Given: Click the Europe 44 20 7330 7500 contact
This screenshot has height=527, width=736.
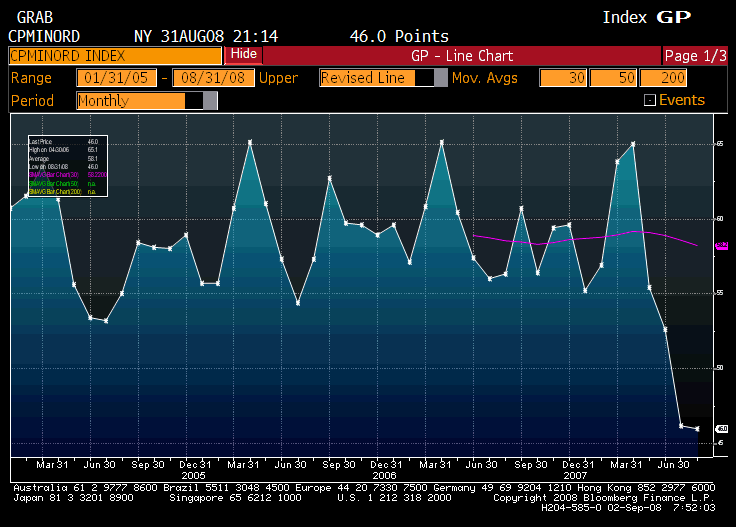Looking at the screenshot, I should coord(361,488).
